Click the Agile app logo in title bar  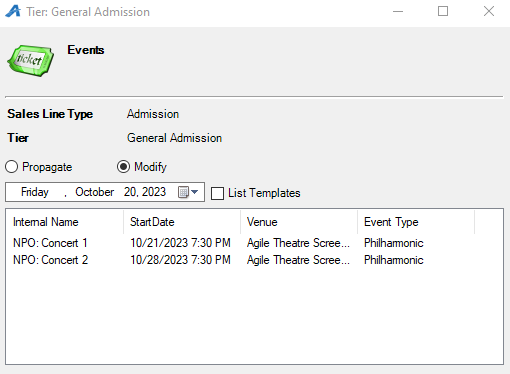(x=13, y=11)
